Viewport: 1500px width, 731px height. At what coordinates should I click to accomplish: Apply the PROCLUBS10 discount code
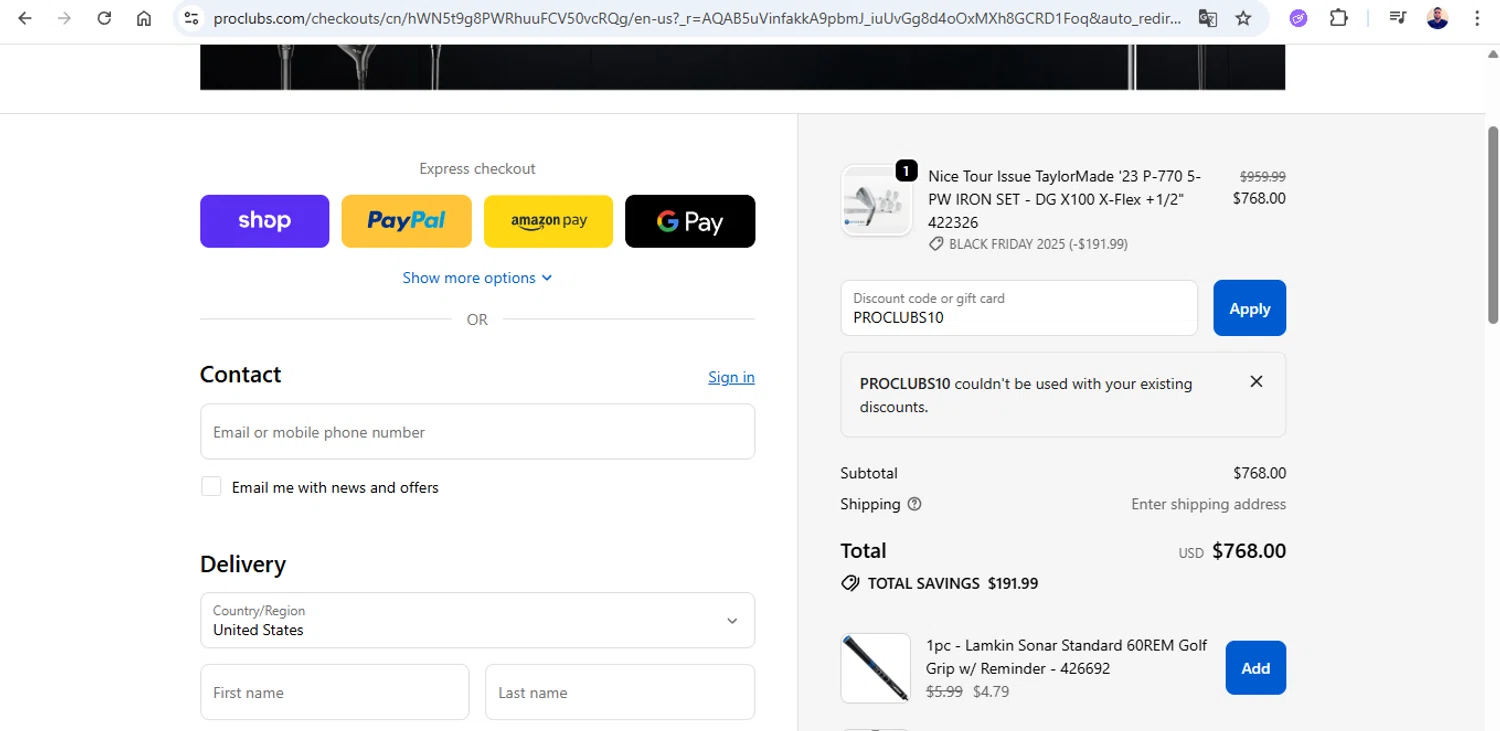pos(1249,308)
